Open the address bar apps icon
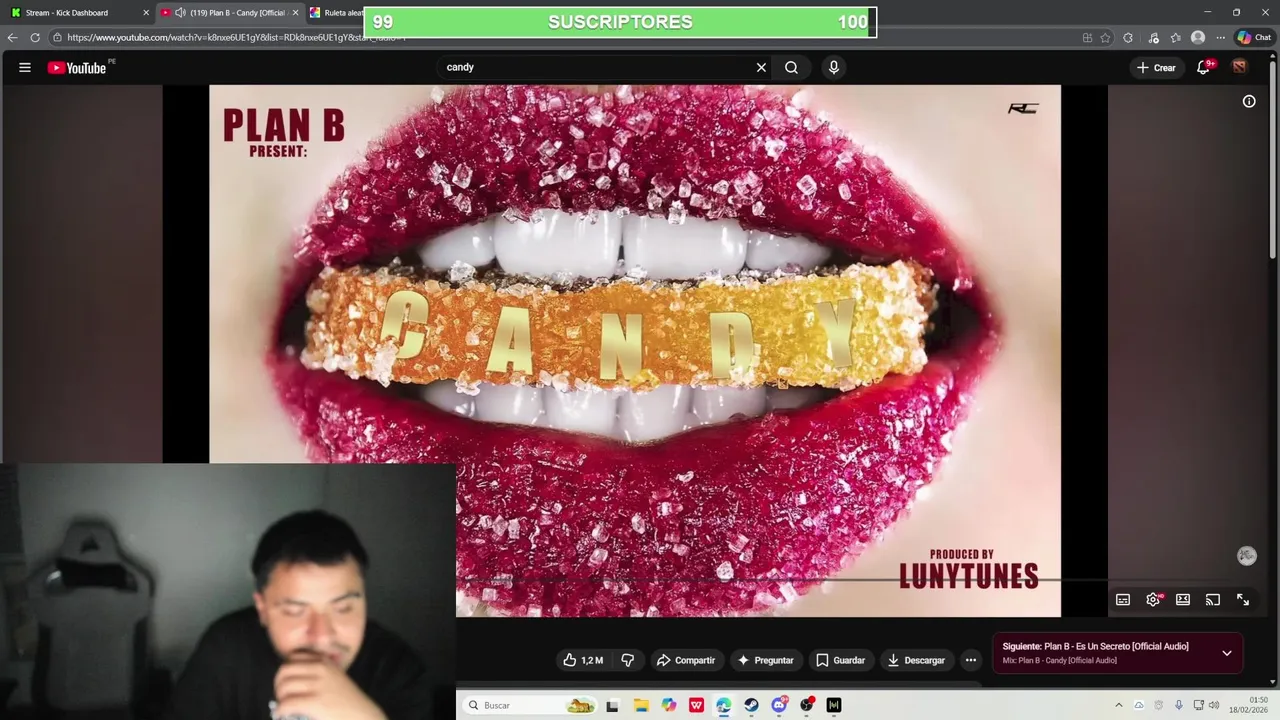Viewport: 1280px width, 720px height. tap(1087, 37)
